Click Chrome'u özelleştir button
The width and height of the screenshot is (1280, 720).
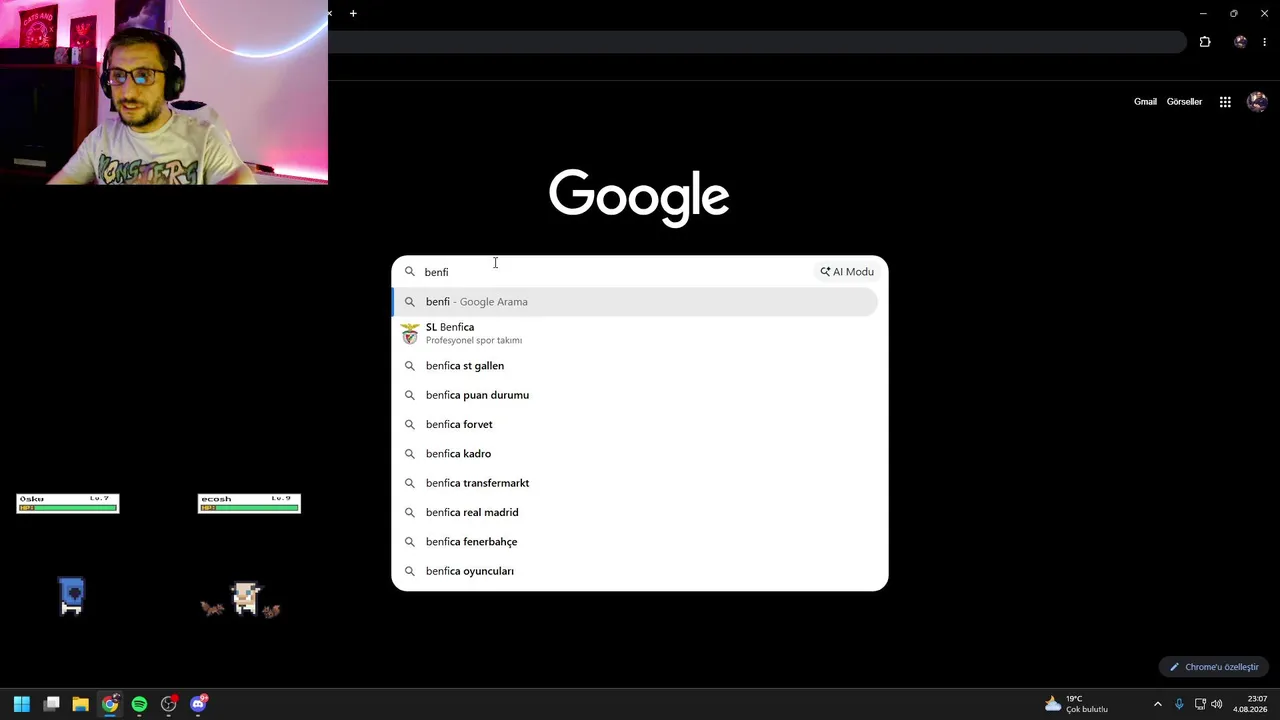pos(1214,667)
